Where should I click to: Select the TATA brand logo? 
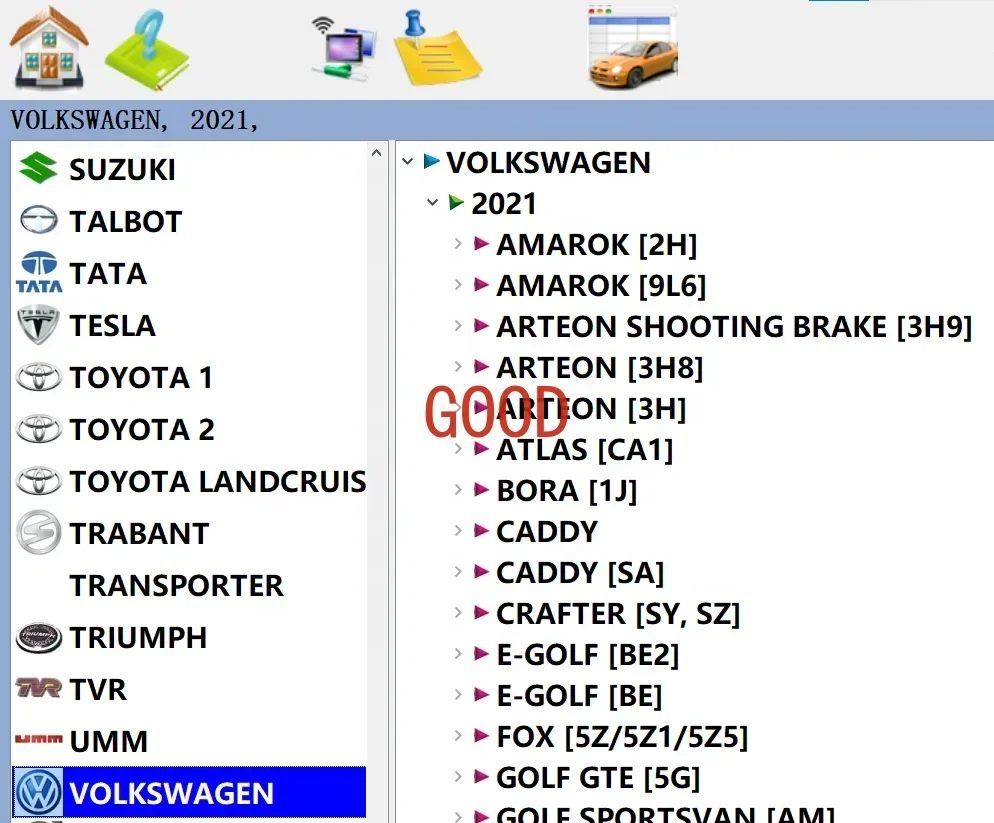39,273
